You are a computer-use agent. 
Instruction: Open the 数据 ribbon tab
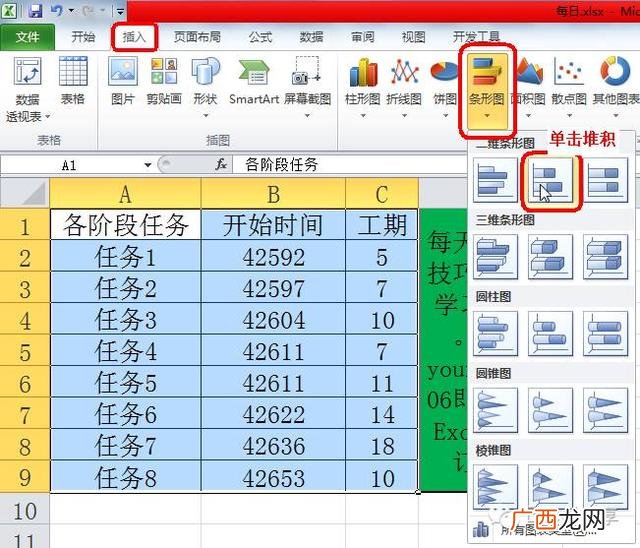[x=311, y=37]
